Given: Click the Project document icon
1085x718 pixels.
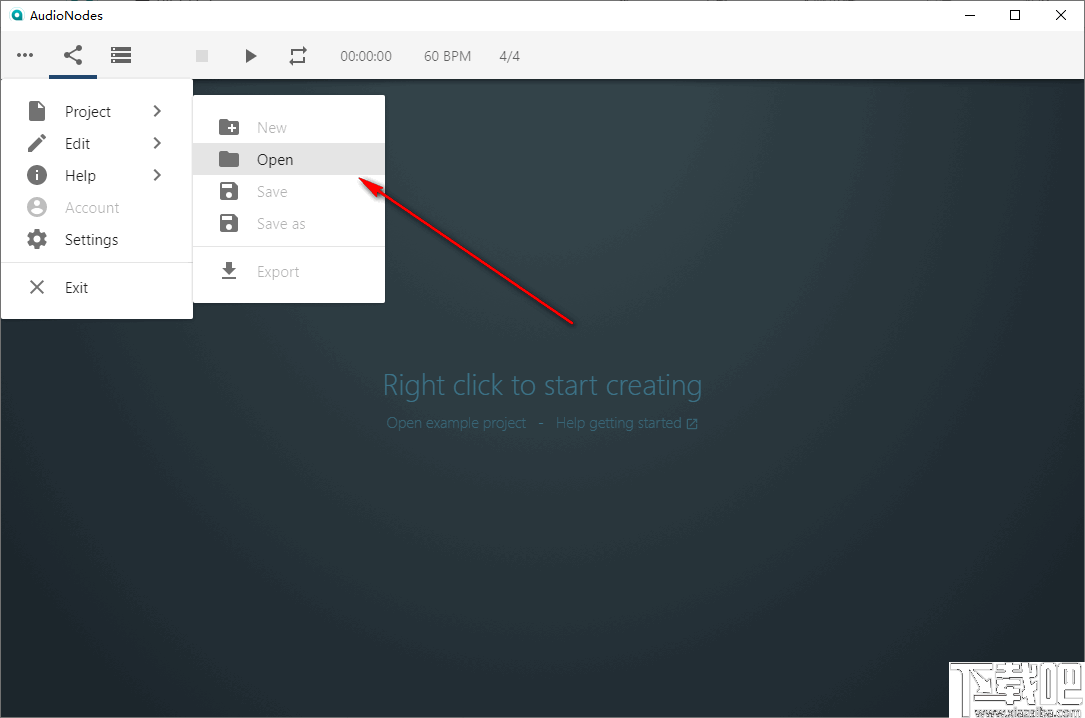Looking at the screenshot, I should tap(37, 111).
